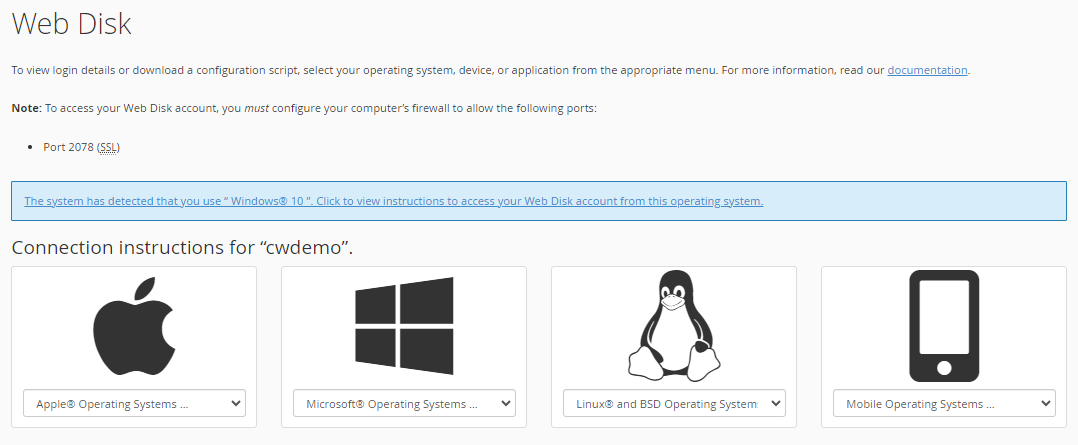Open the Apple Operating Systems dropdown
Image resolution: width=1078 pixels, height=445 pixels.
(x=134, y=404)
